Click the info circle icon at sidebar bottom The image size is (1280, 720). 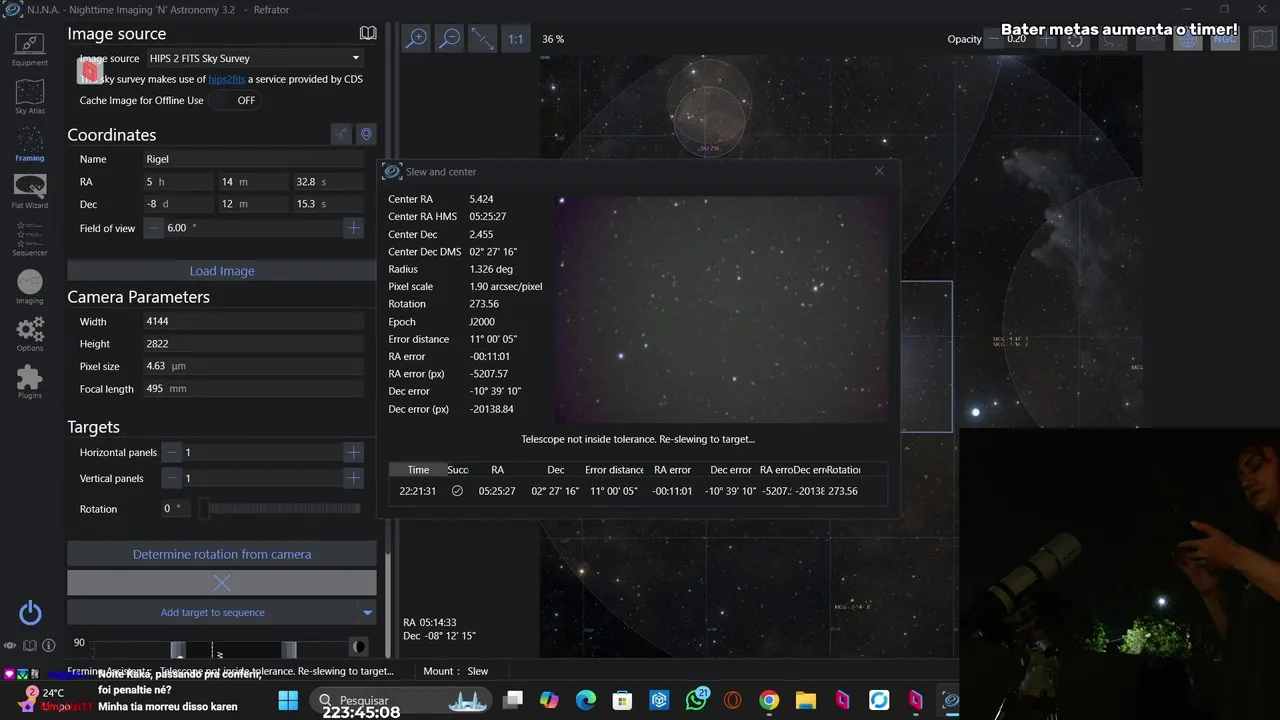point(48,646)
